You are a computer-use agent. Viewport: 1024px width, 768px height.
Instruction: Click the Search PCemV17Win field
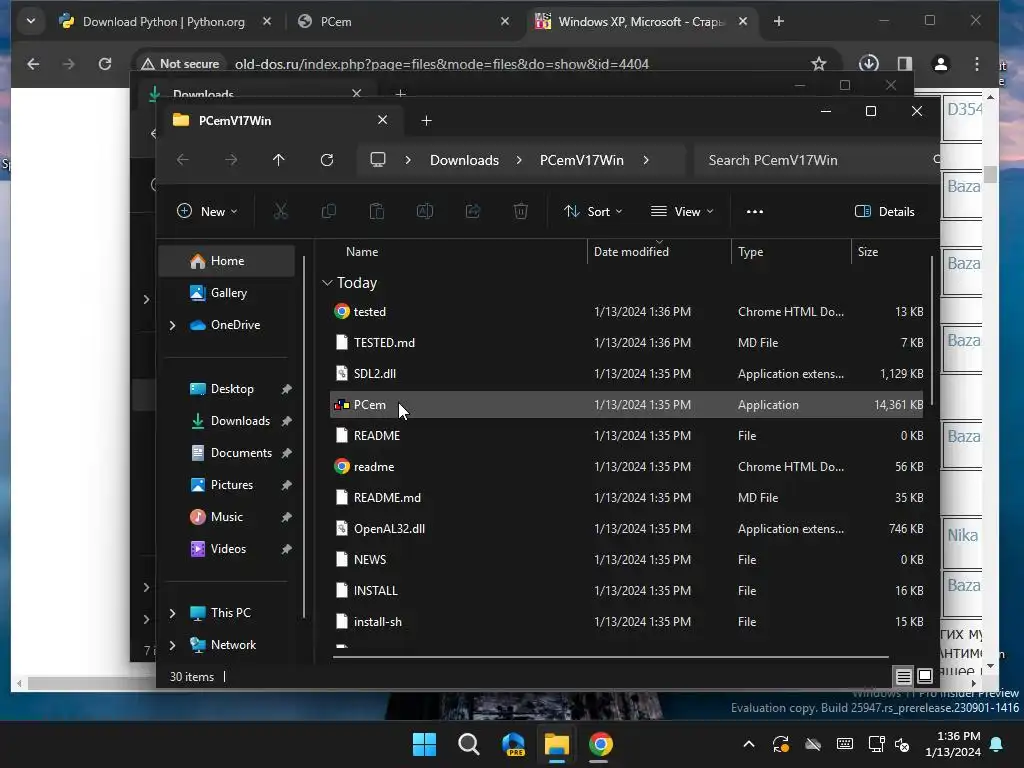(816, 160)
